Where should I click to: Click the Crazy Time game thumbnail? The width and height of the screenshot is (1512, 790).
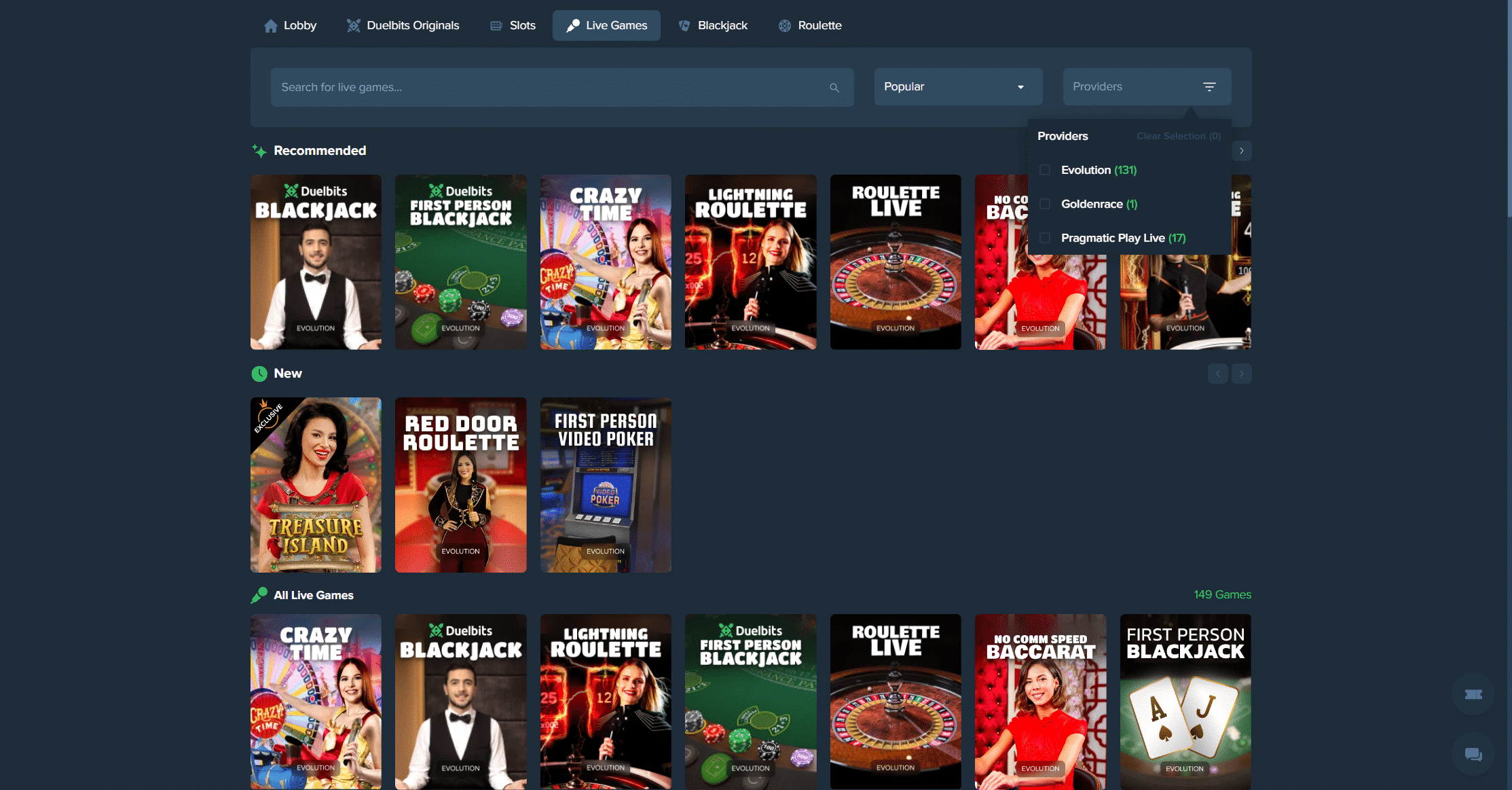pos(605,262)
